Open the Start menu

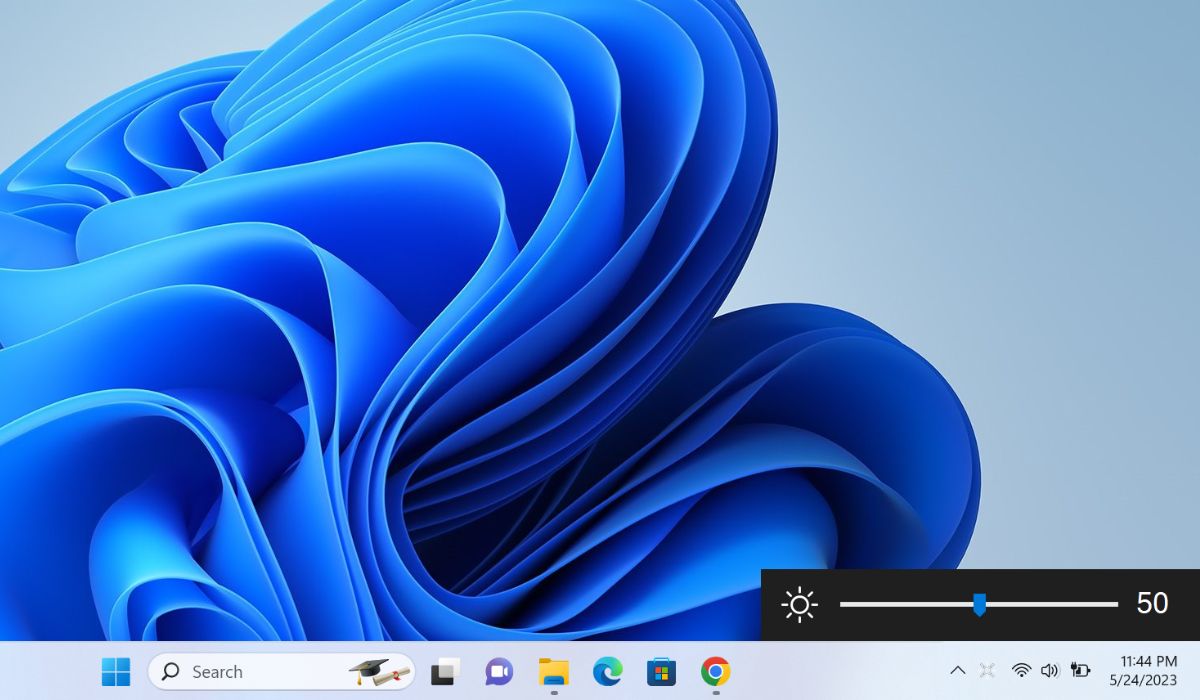119,671
